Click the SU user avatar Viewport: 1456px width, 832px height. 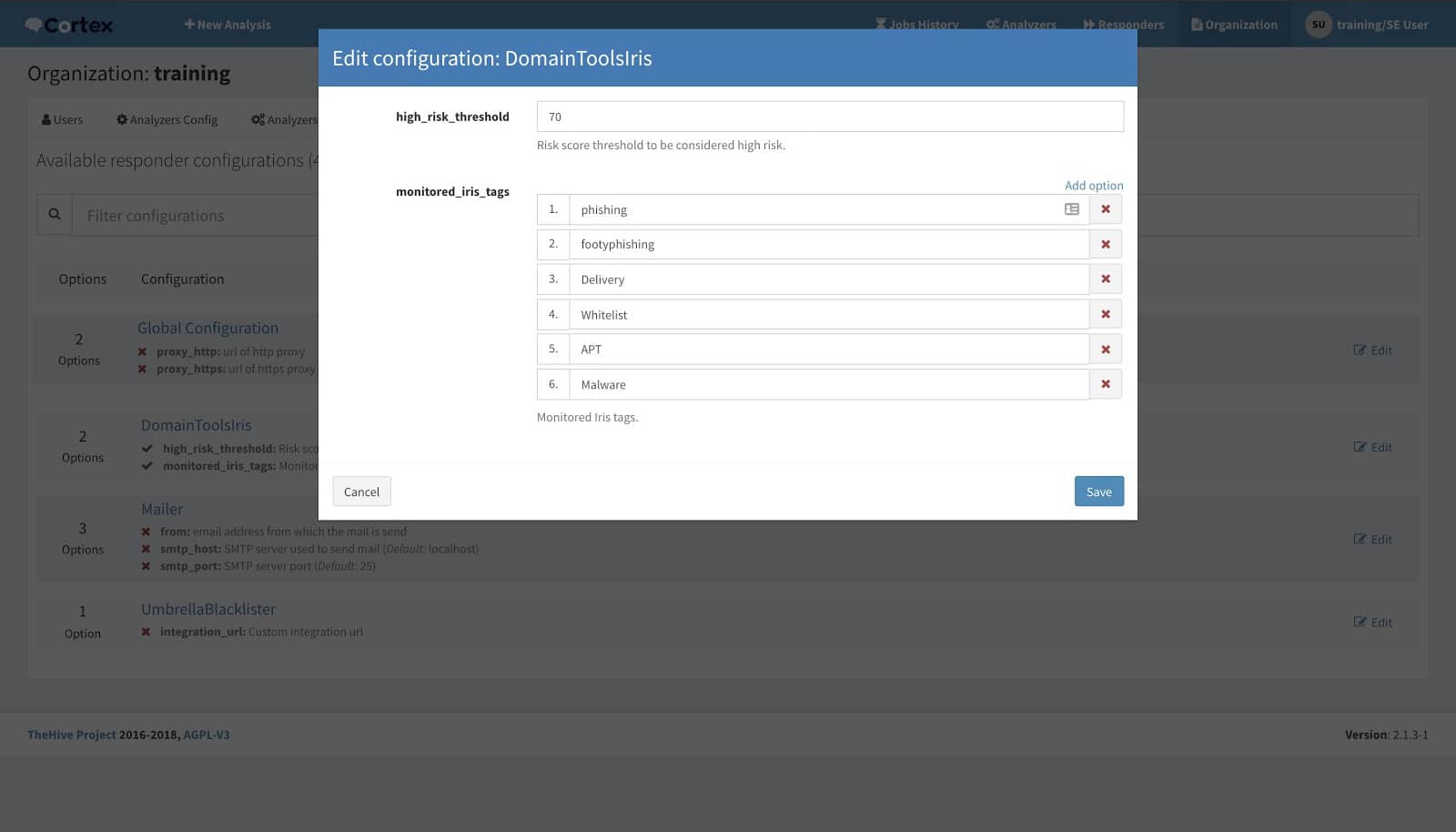[x=1318, y=25]
